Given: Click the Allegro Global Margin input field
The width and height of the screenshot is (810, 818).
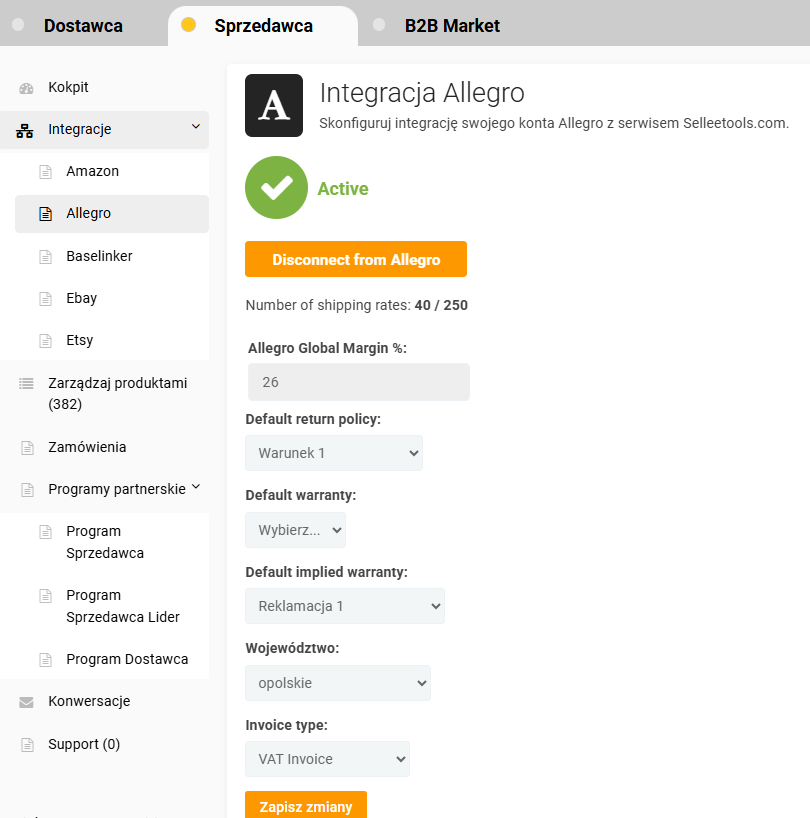Looking at the screenshot, I should pyautogui.click(x=358, y=382).
